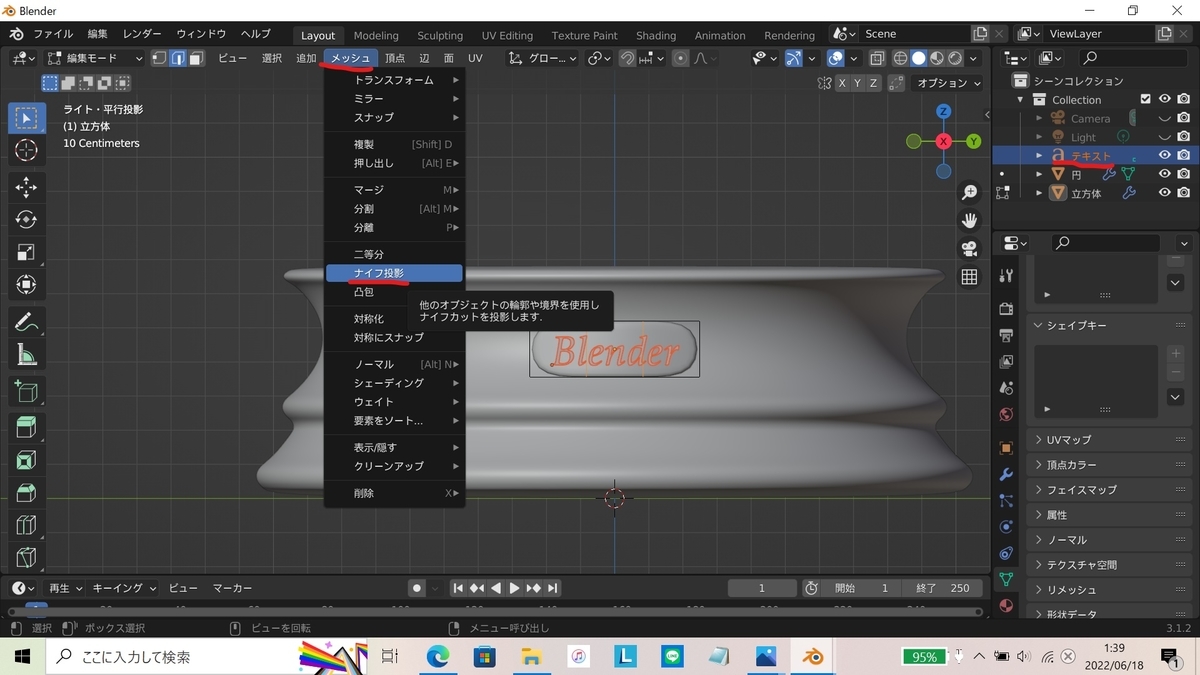This screenshot has height=675, width=1200.
Task: Open the Output properties tab
Action: click(1006, 335)
